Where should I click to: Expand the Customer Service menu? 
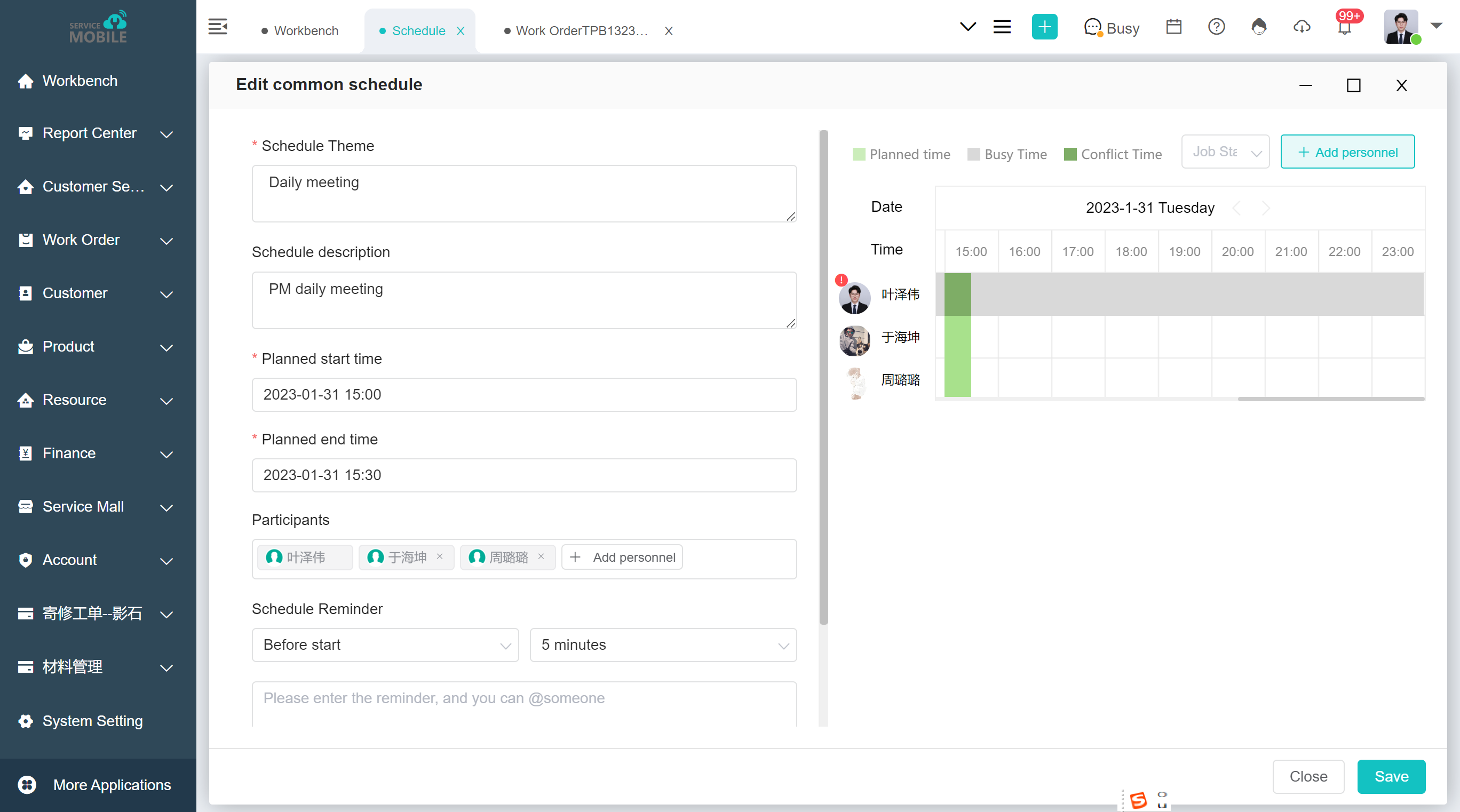coord(166,188)
